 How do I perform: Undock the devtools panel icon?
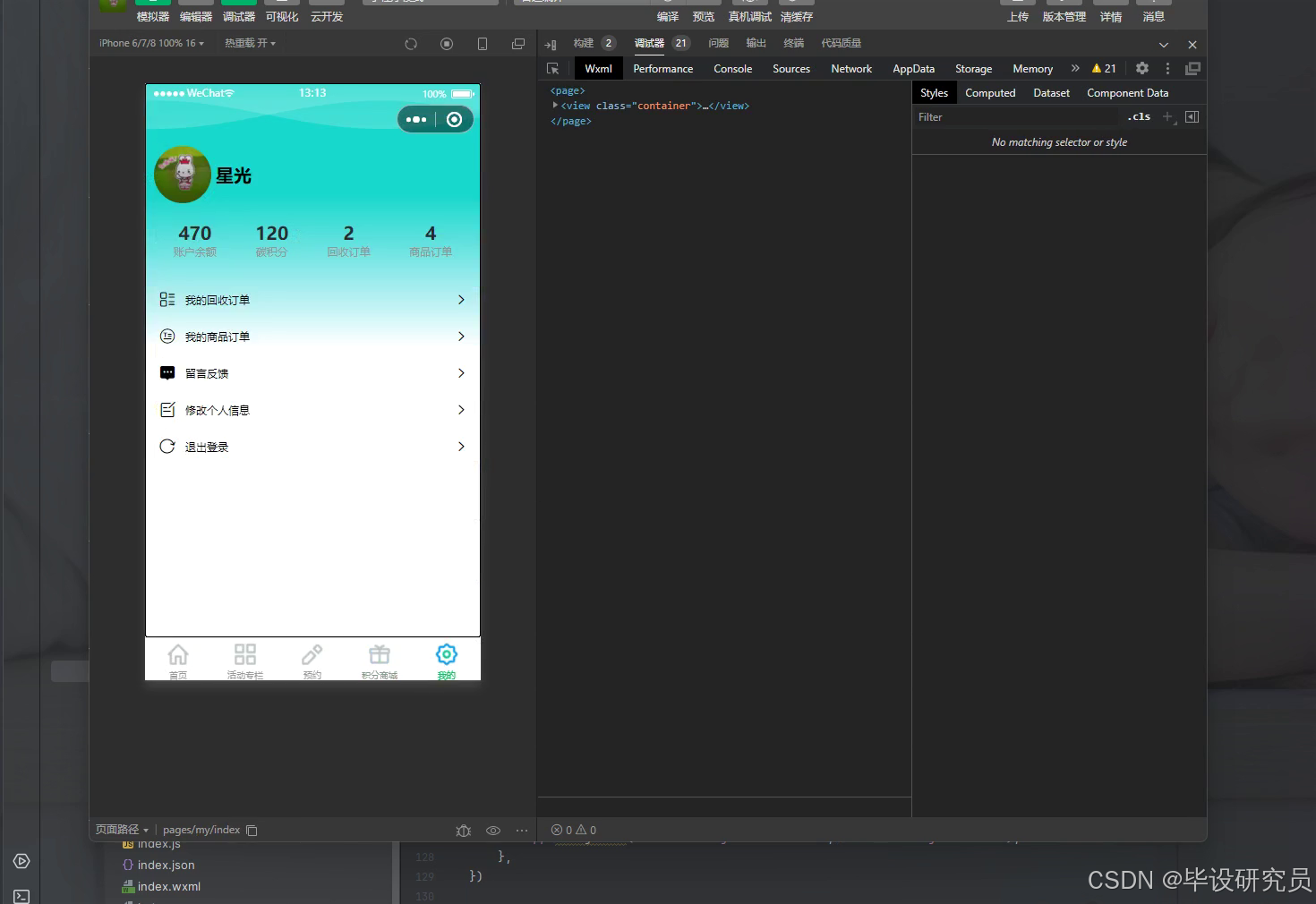click(x=1192, y=68)
